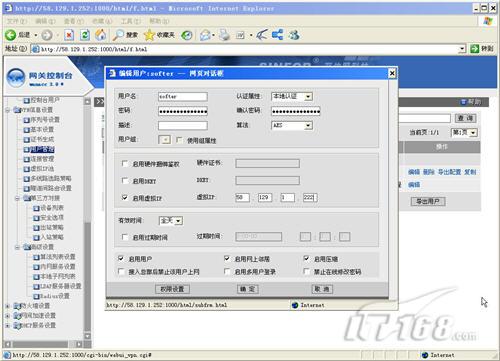Open the 算法 AES dropdown
The image size is (500, 361).
coord(292,126)
